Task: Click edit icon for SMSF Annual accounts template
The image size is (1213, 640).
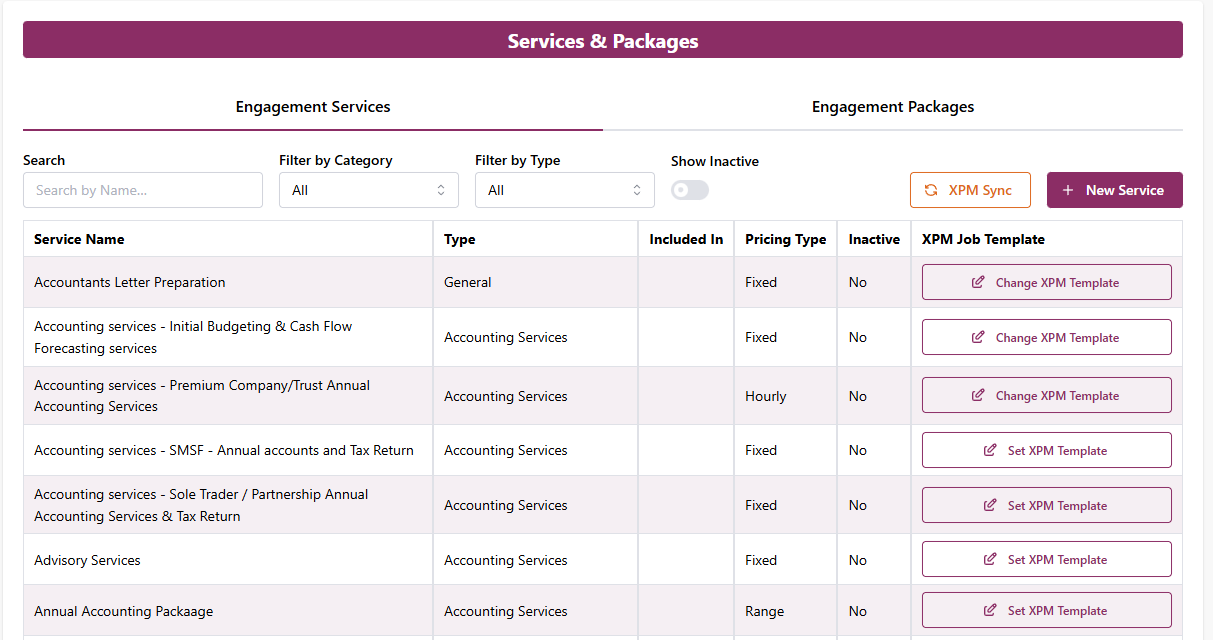Action: 991,451
